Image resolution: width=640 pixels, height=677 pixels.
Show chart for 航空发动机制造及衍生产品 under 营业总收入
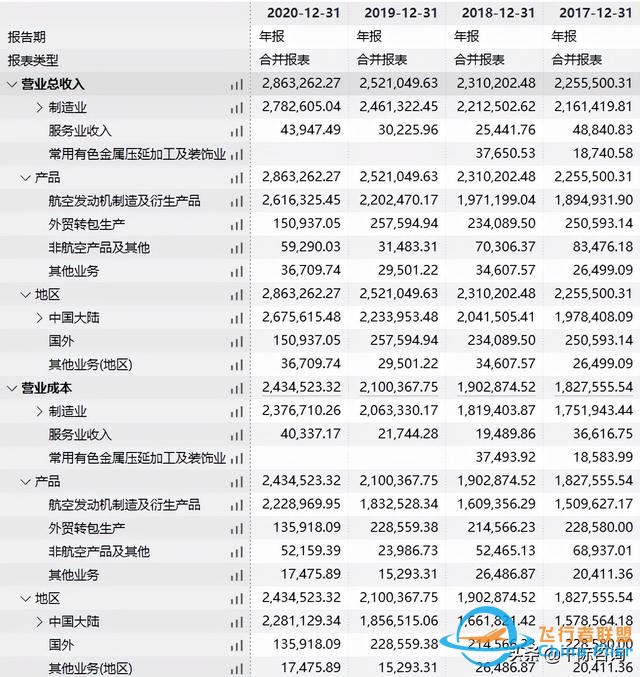[x=237, y=201]
